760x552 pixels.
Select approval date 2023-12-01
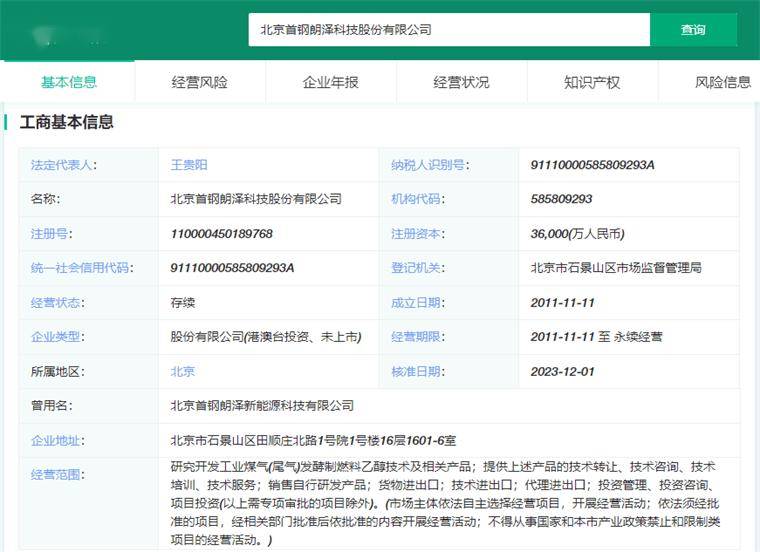click(562, 371)
